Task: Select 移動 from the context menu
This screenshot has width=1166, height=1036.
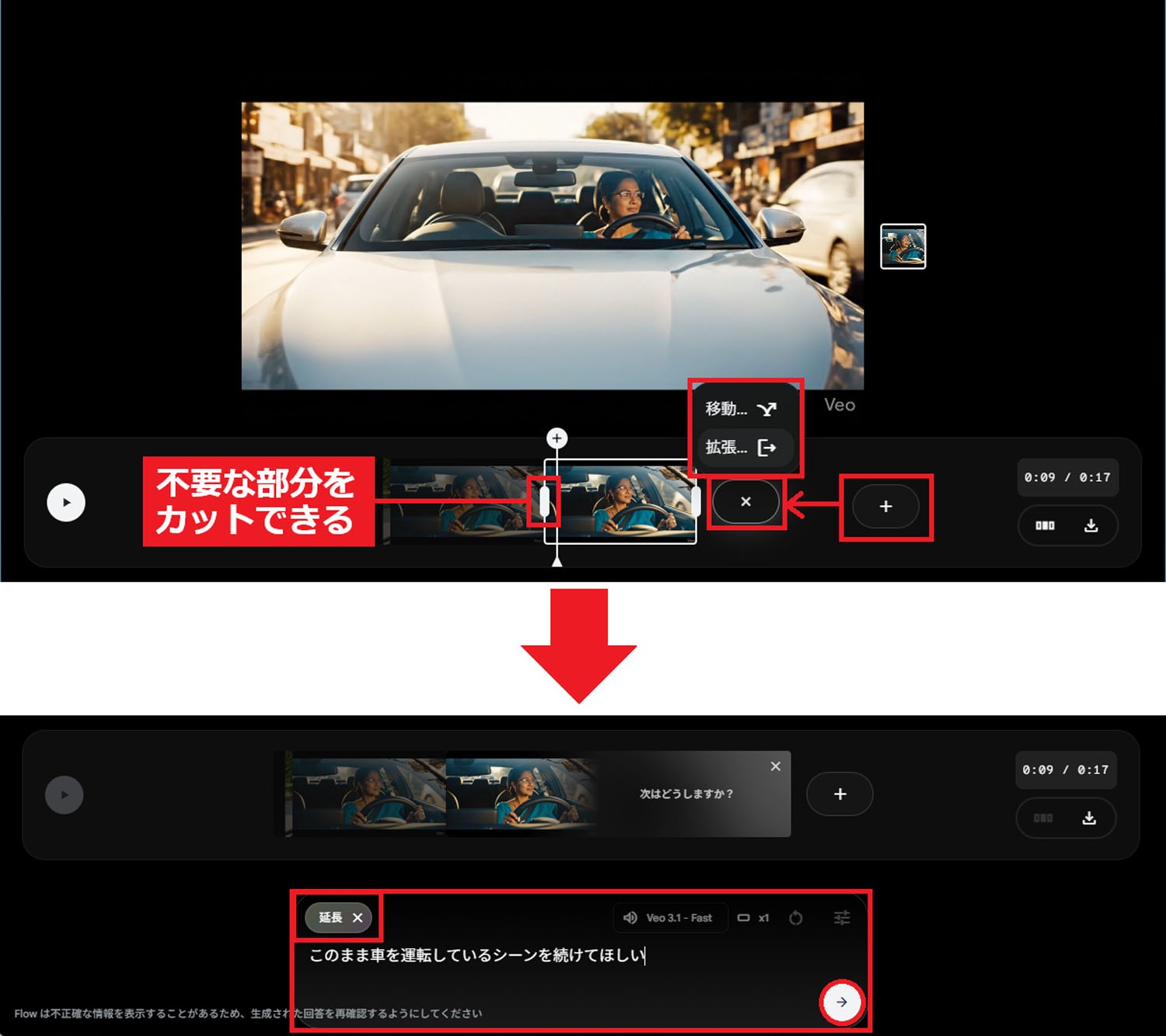Action: pyautogui.click(x=738, y=408)
